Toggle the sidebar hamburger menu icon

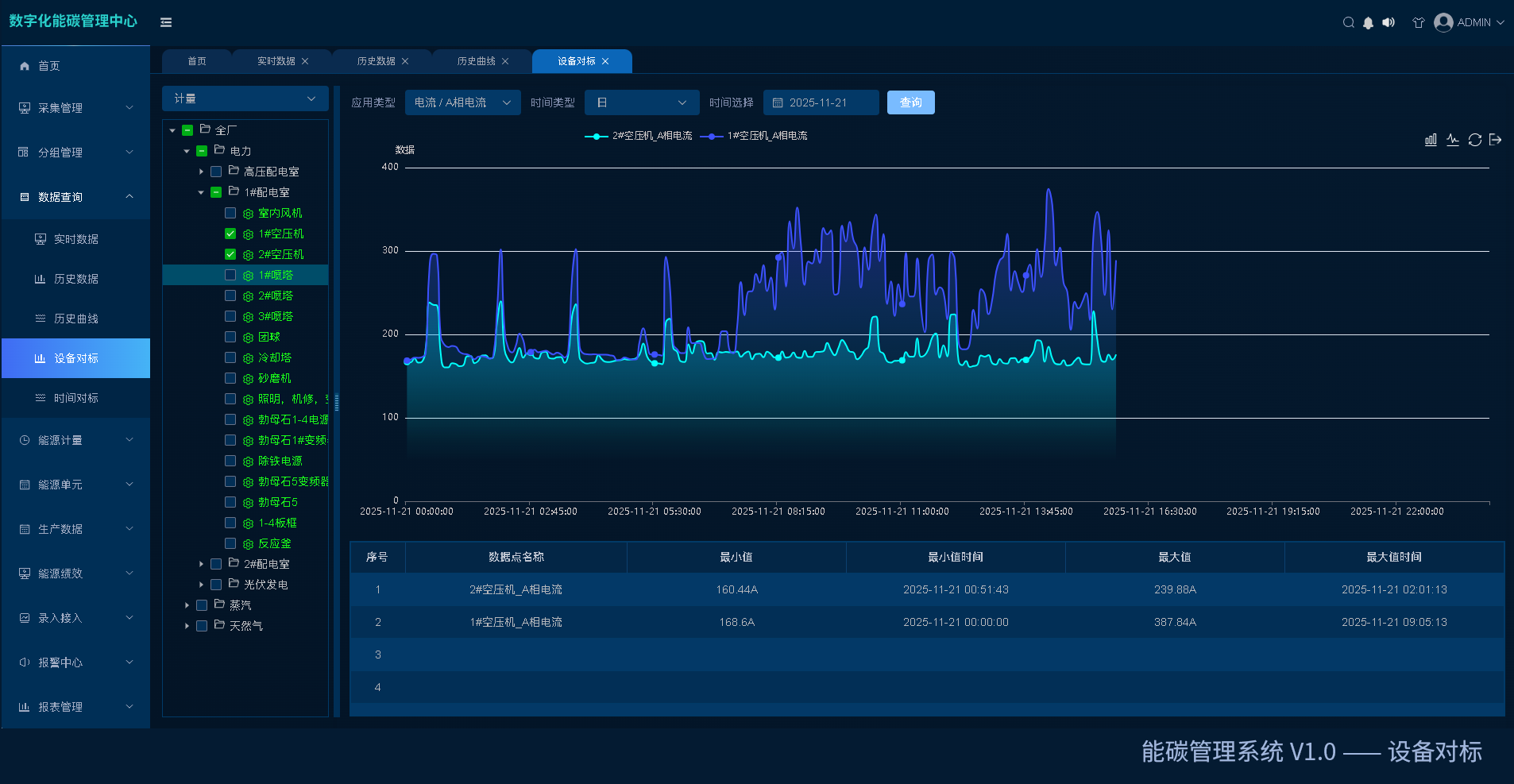tap(166, 22)
